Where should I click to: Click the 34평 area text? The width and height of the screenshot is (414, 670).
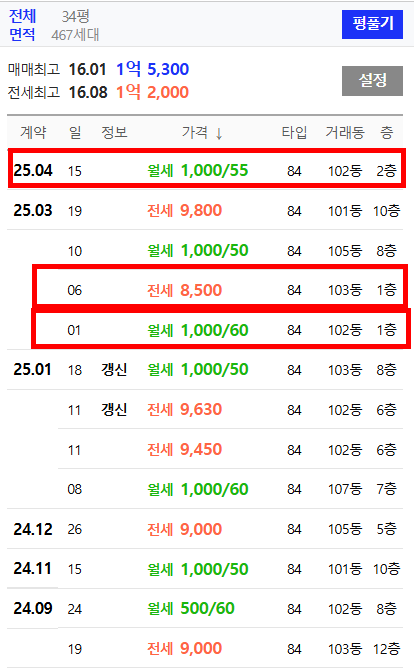click(x=76, y=17)
